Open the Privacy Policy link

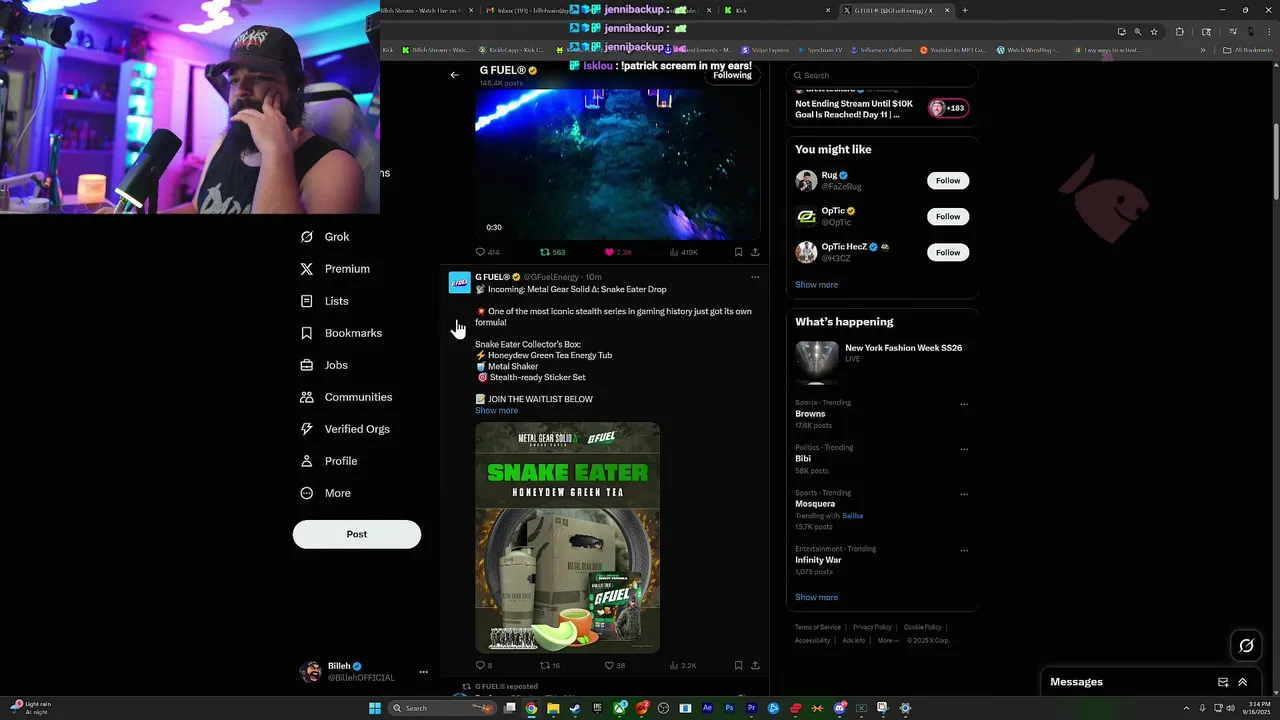pyautogui.click(x=872, y=628)
